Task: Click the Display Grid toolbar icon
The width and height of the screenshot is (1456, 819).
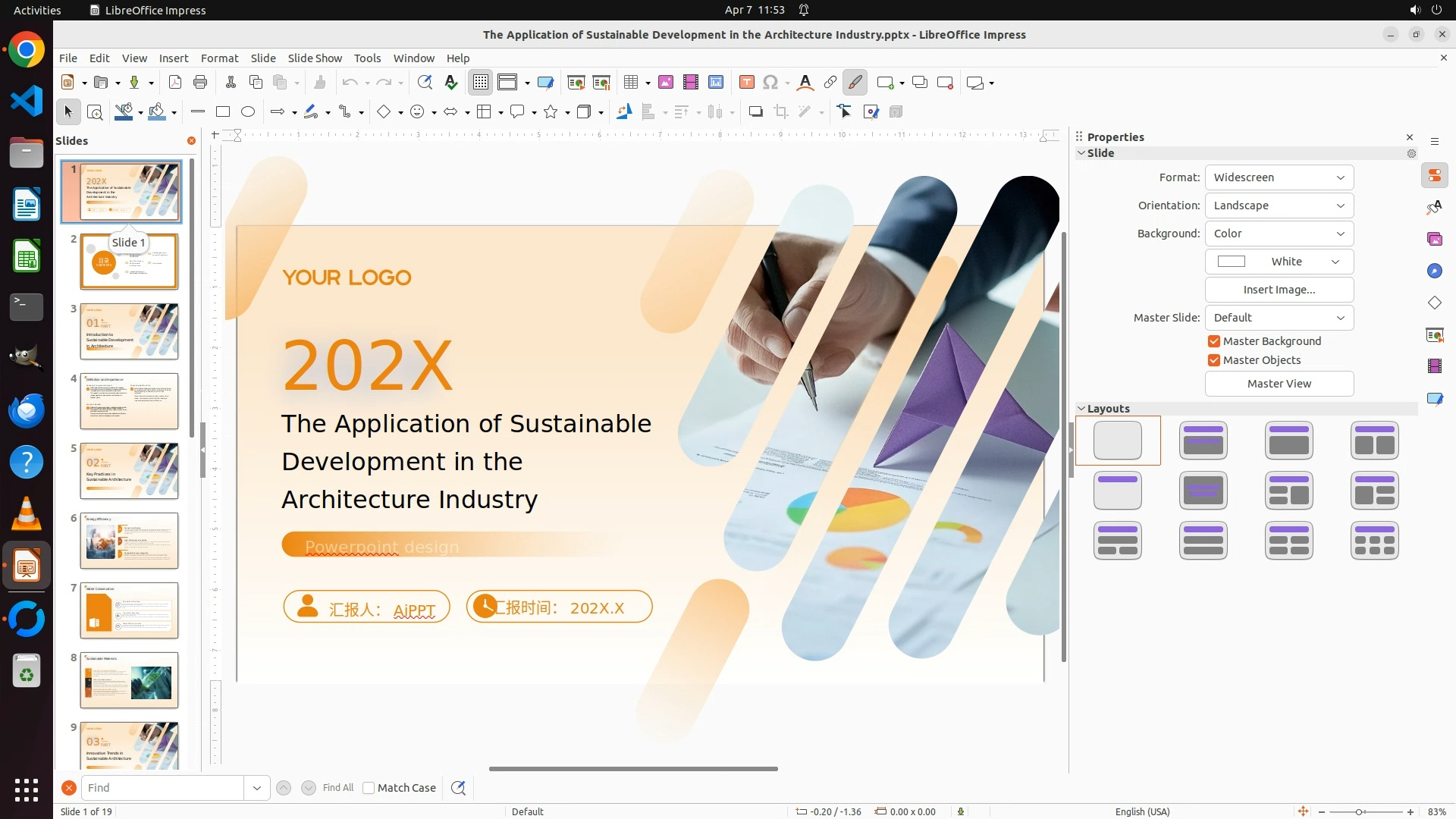Action: coord(481,83)
